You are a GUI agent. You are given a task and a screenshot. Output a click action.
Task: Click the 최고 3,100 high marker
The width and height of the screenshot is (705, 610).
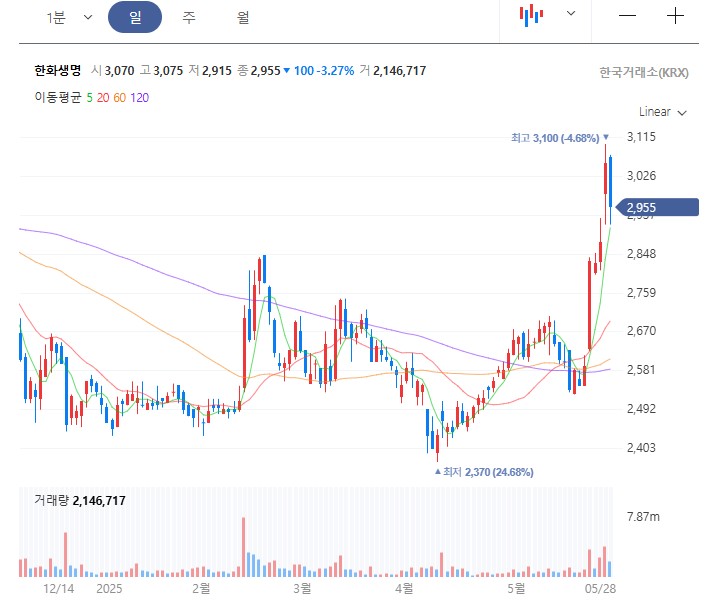(560, 138)
